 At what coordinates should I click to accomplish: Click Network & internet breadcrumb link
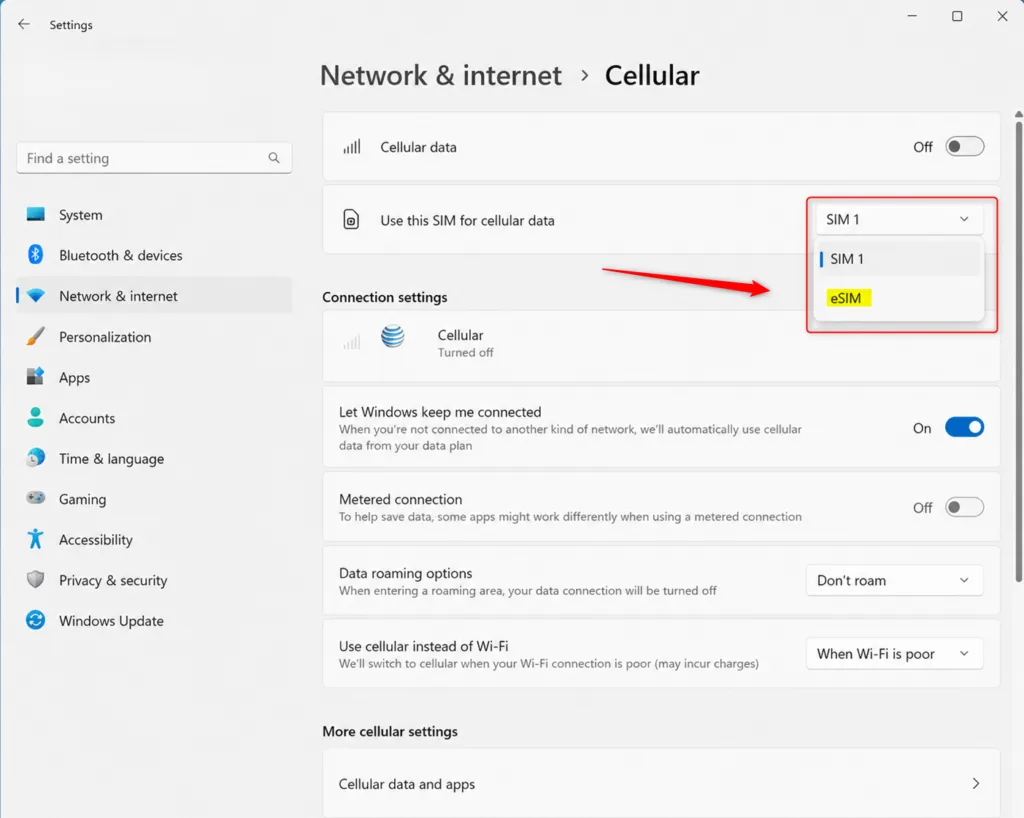pyautogui.click(x=441, y=76)
